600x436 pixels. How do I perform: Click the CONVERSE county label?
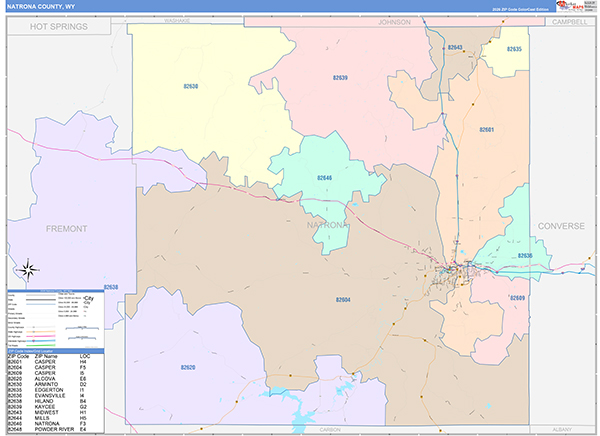[x=561, y=226]
